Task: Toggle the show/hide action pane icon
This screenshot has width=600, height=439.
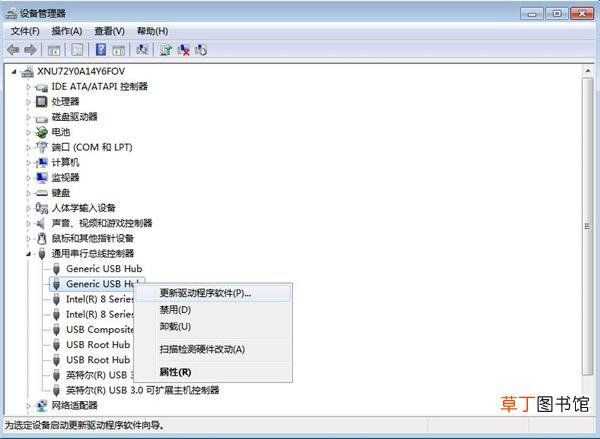Action: tap(119, 50)
